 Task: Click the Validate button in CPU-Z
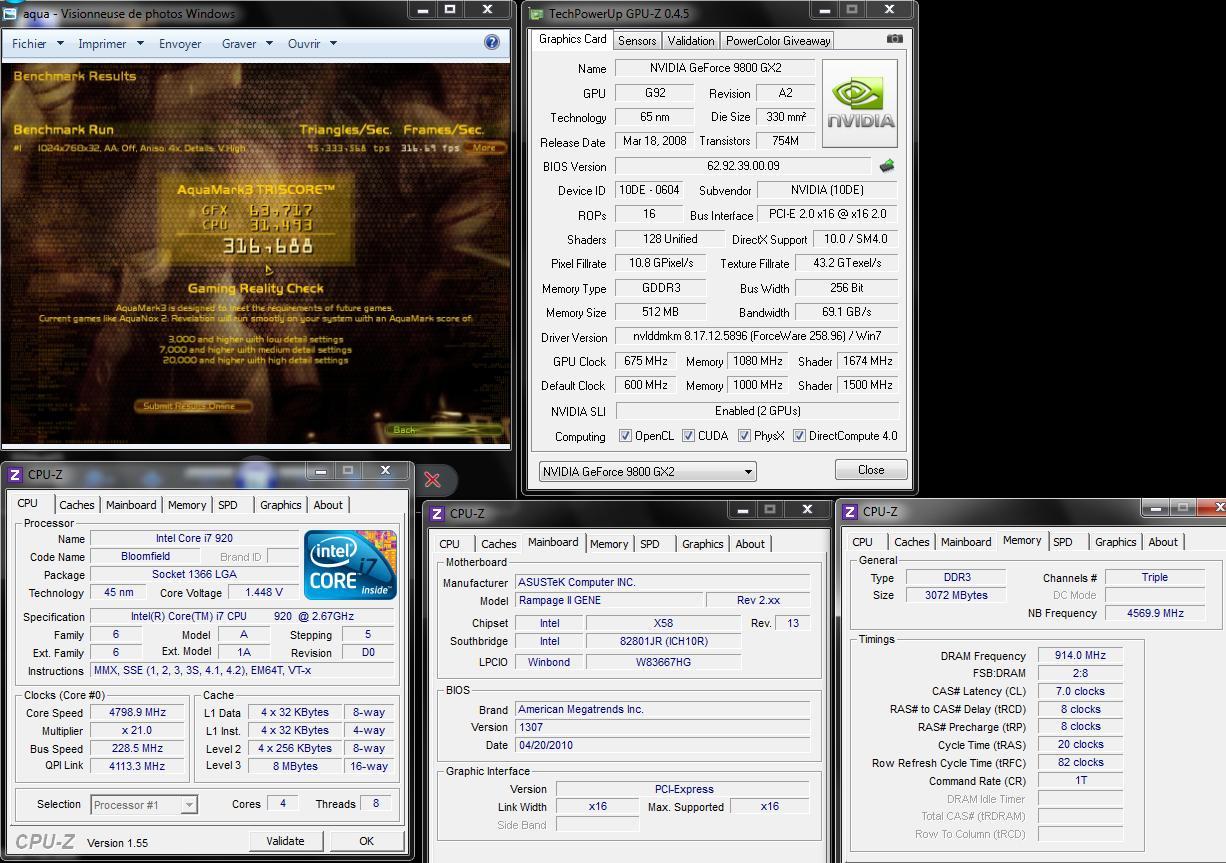click(285, 841)
